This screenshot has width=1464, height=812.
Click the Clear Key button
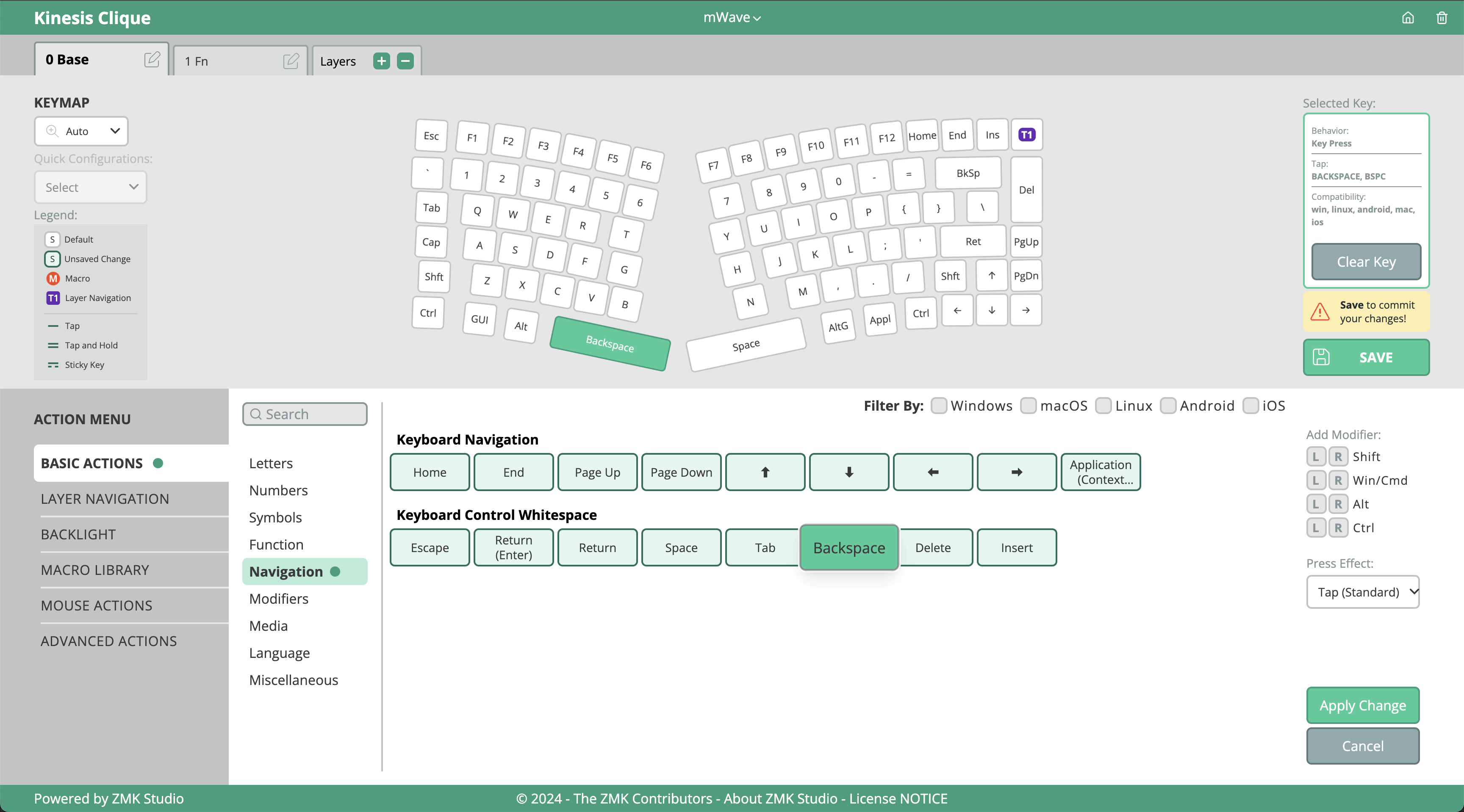point(1366,262)
